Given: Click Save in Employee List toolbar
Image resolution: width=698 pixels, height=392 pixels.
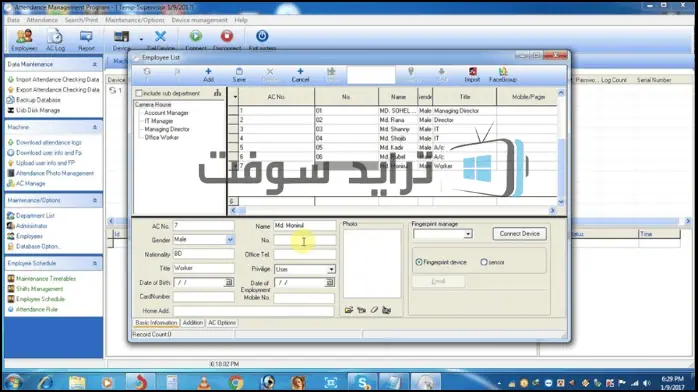Looking at the screenshot, I should [x=239, y=75].
